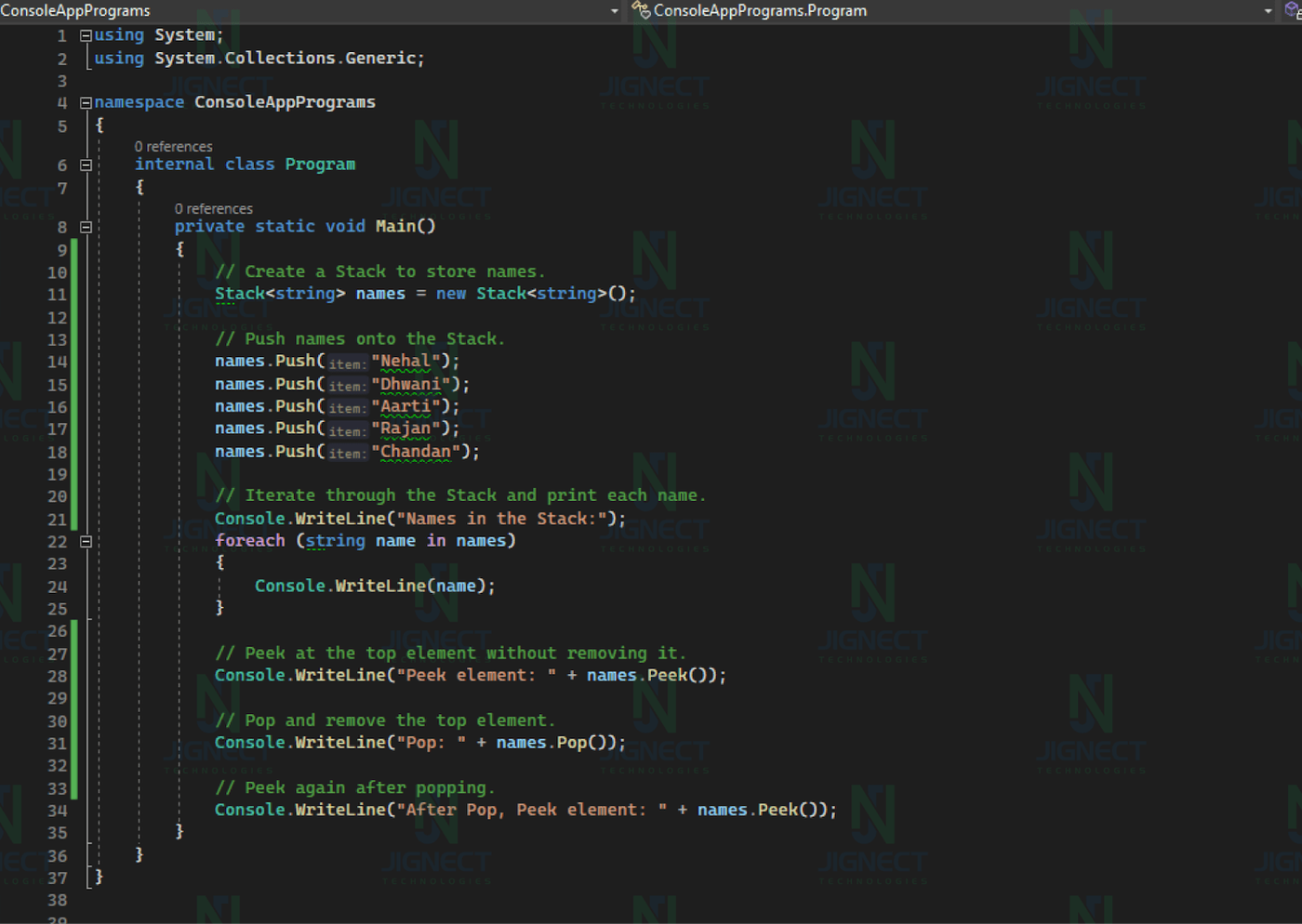Click the "Names in the Stack:" string
Image resolution: width=1302 pixels, height=924 pixels.
pos(502,519)
